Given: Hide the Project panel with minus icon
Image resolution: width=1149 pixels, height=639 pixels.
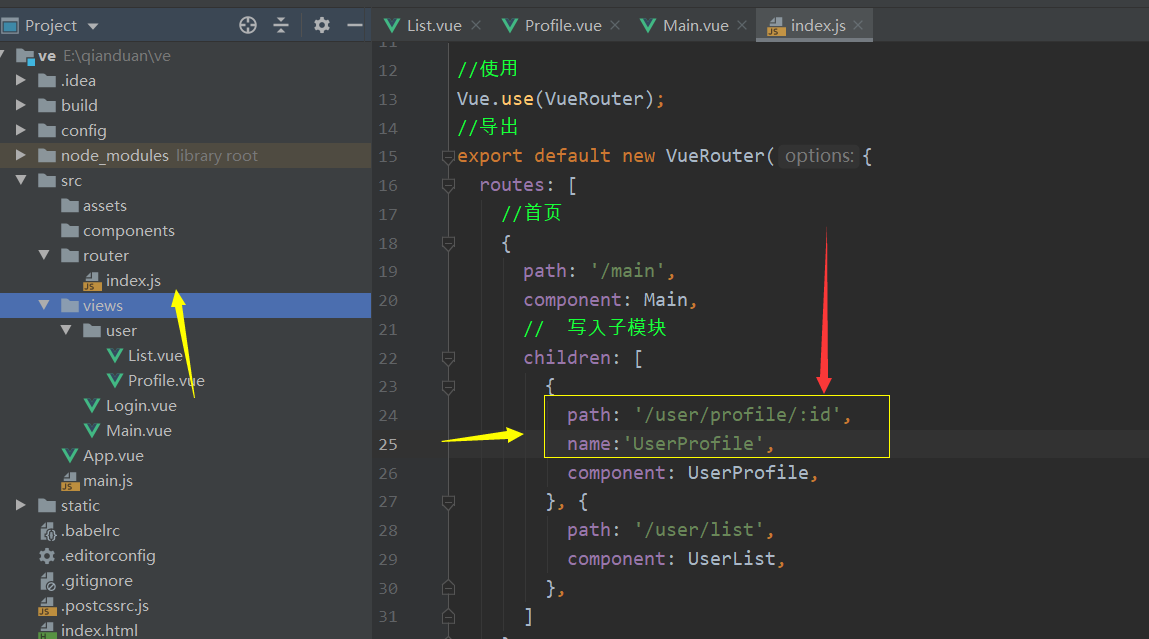Looking at the screenshot, I should pyautogui.click(x=355, y=26).
